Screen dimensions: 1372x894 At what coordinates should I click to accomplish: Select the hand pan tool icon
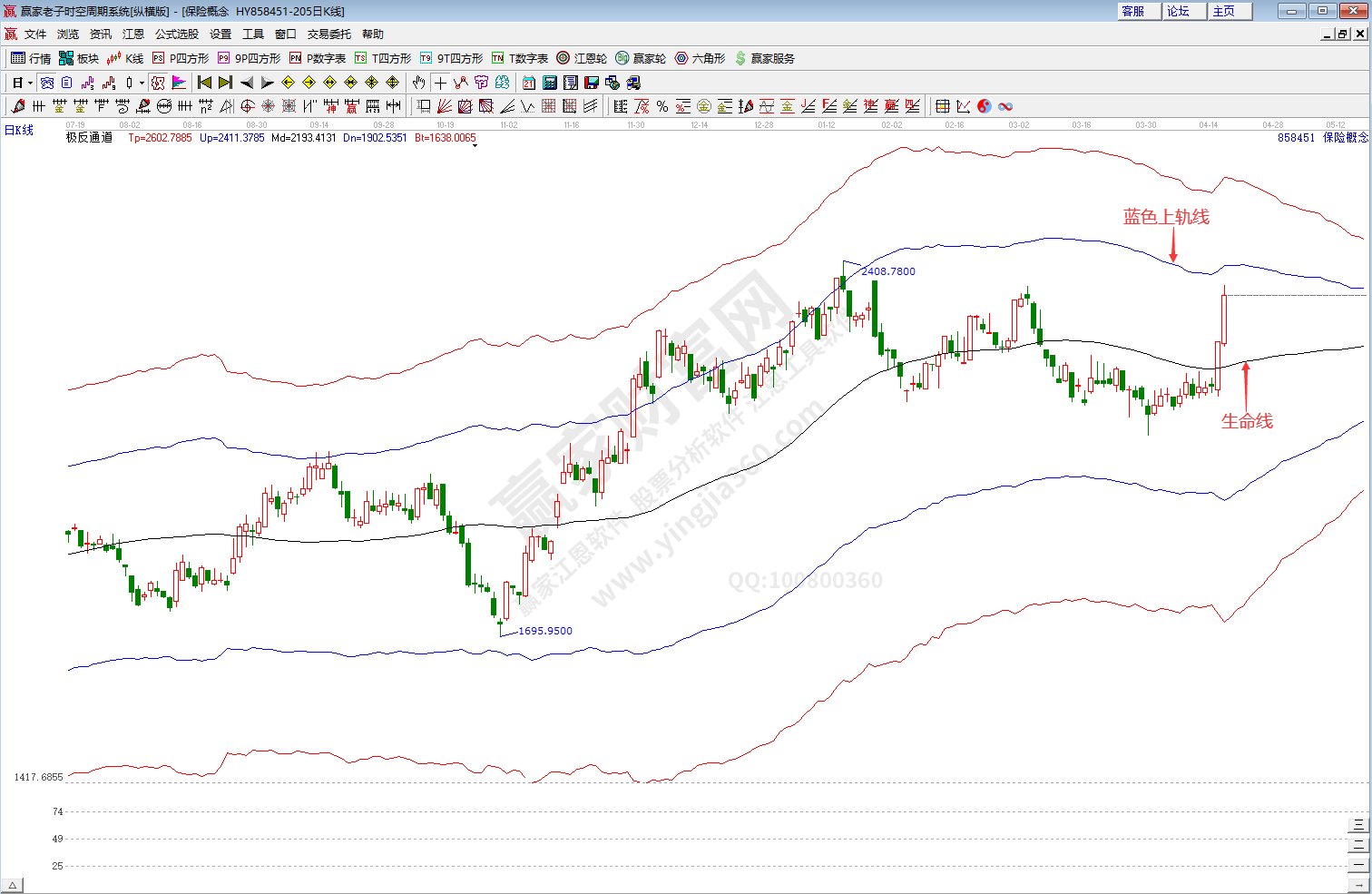click(x=418, y=83)
